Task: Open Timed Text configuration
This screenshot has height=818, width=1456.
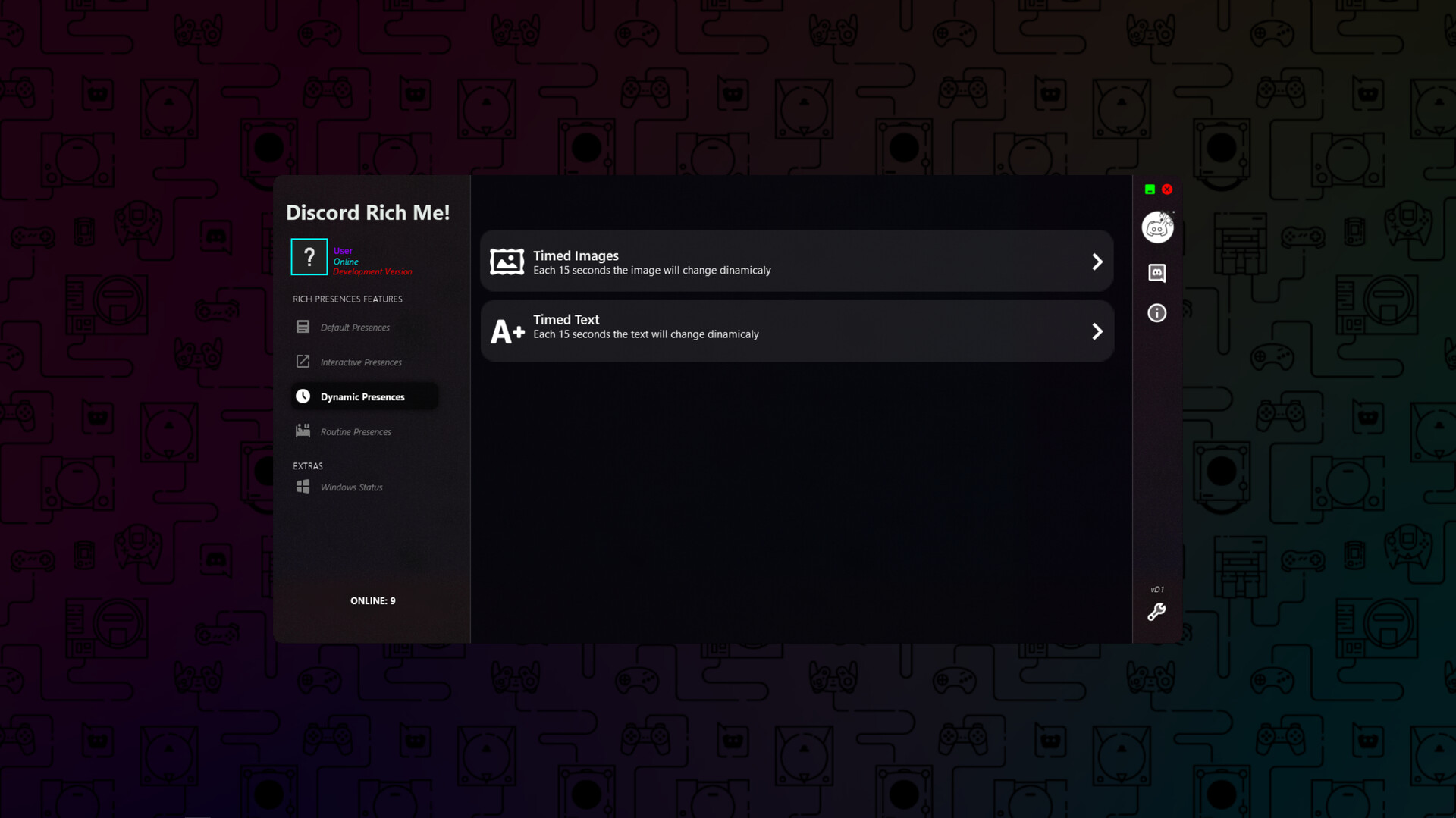Action: 796,331
